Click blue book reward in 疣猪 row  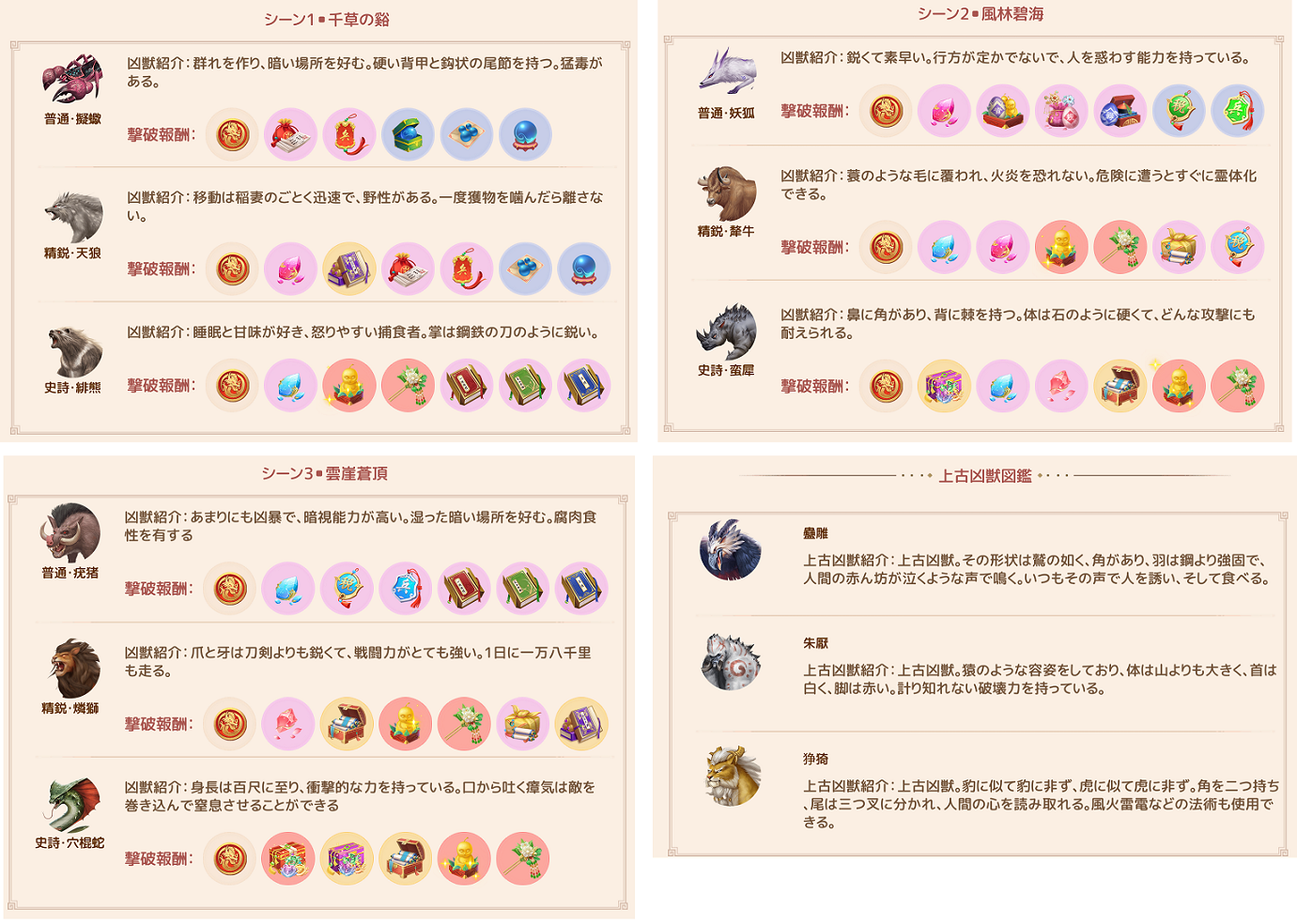[581, 589]
